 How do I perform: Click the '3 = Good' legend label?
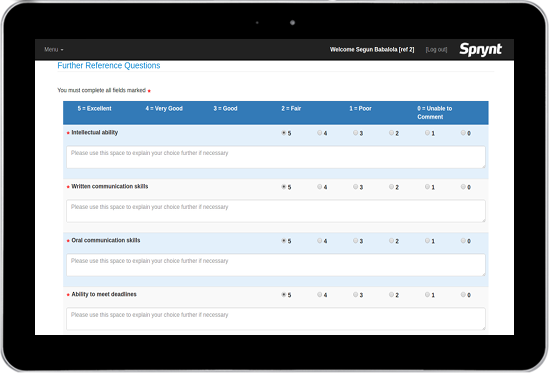point(225,109)
